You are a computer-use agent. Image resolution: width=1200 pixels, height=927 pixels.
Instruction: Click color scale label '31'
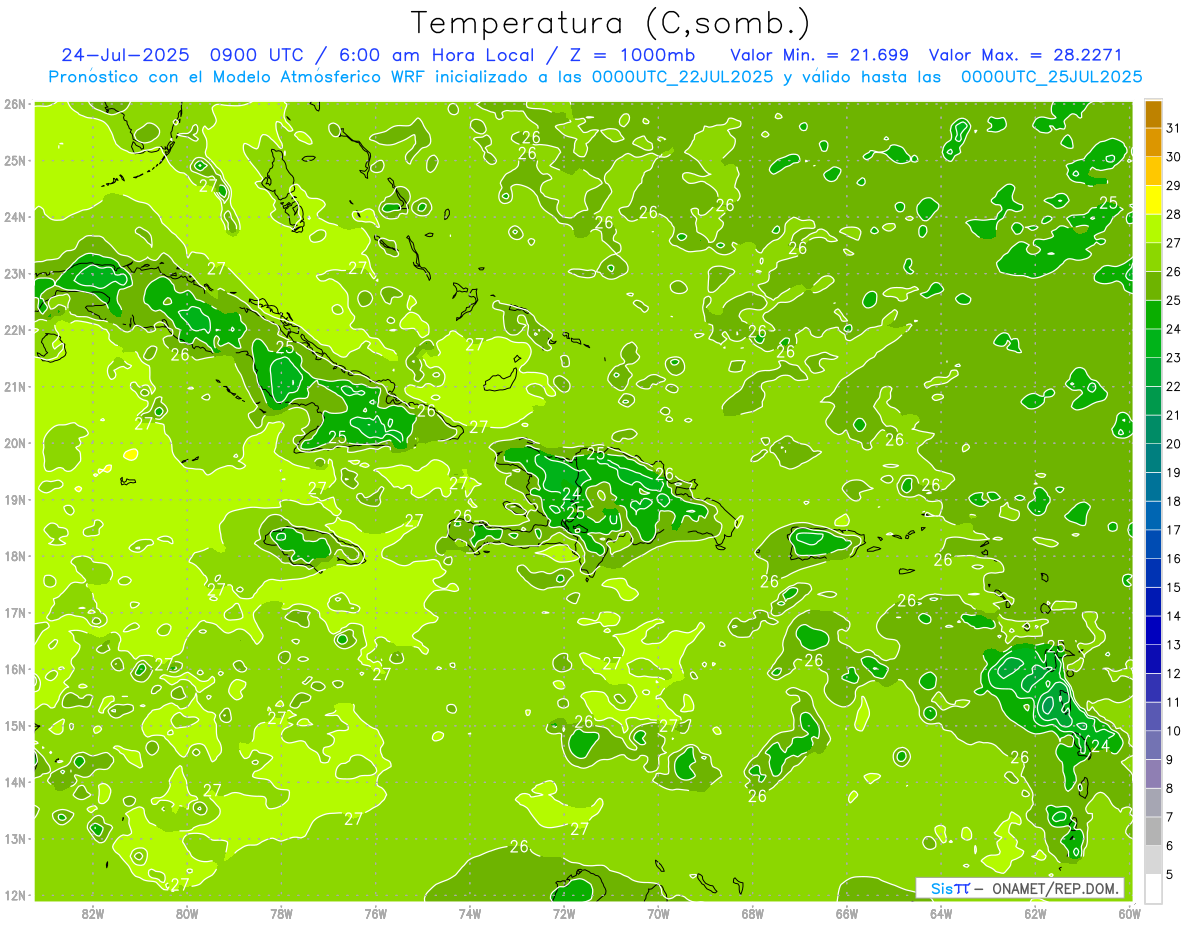pyautogui.click(x=1174, y=128)
